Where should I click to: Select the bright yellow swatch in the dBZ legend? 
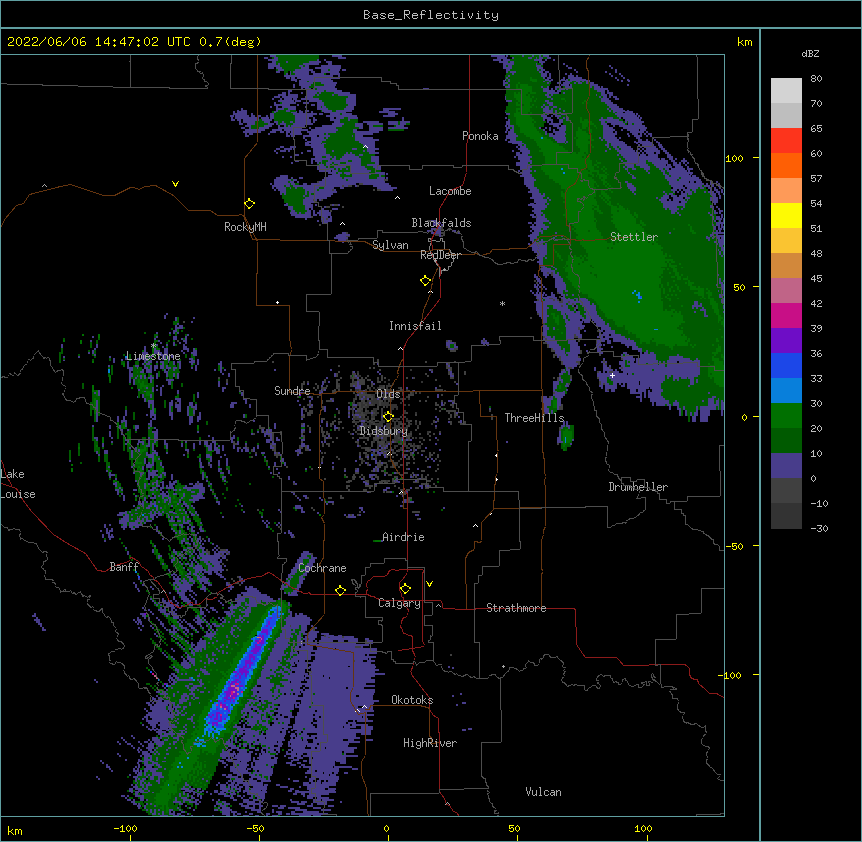[786, 215]
